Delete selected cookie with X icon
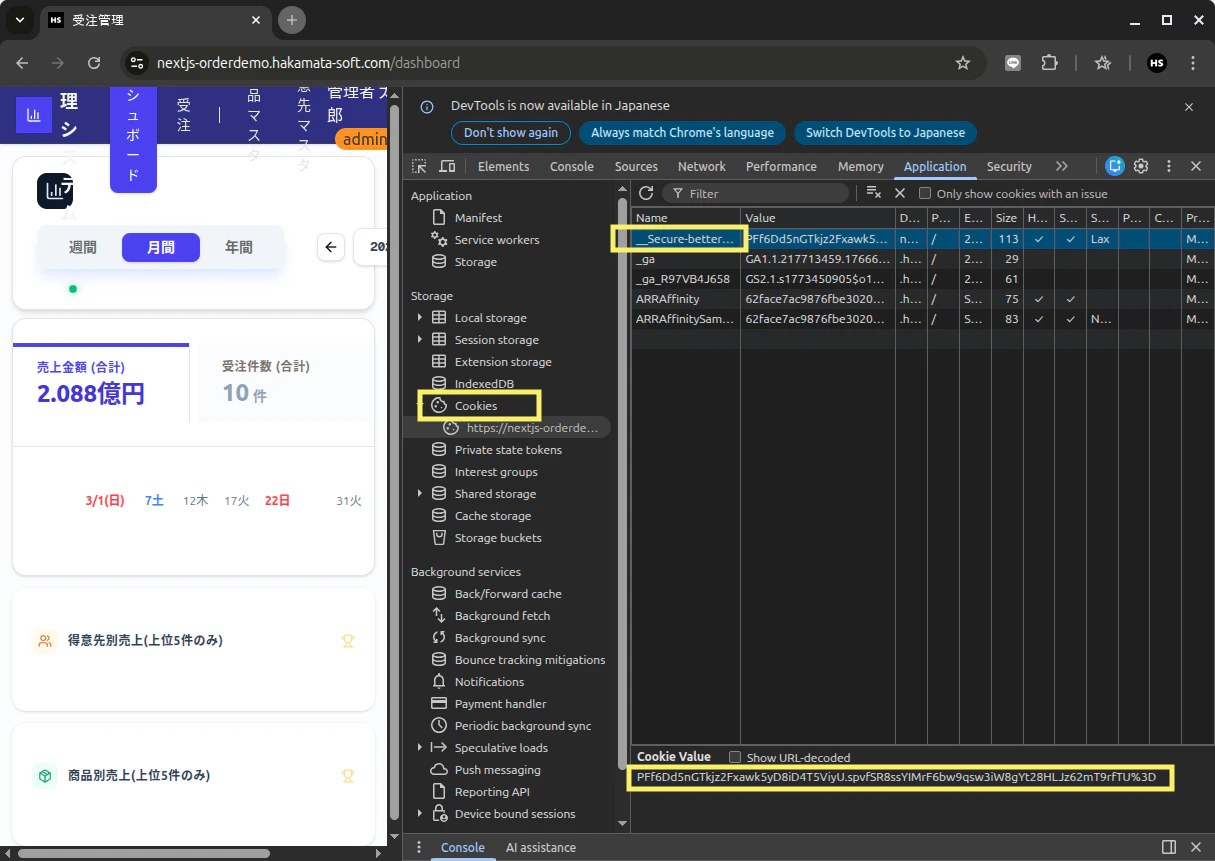 900,193
